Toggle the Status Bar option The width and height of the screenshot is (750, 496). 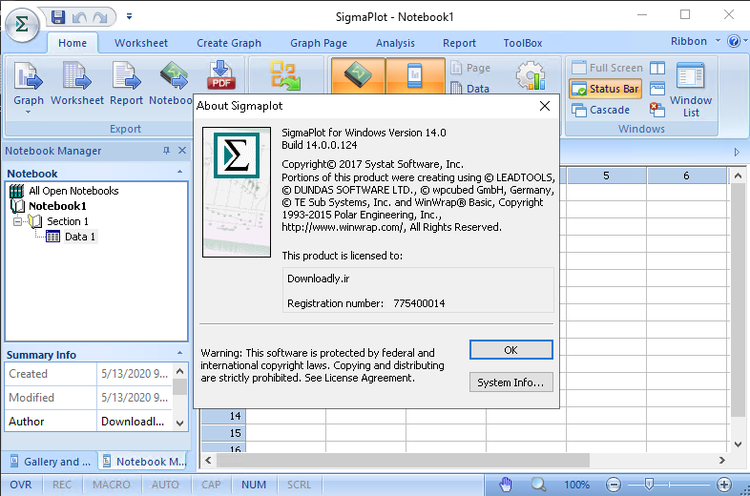(x=606, y=89)
